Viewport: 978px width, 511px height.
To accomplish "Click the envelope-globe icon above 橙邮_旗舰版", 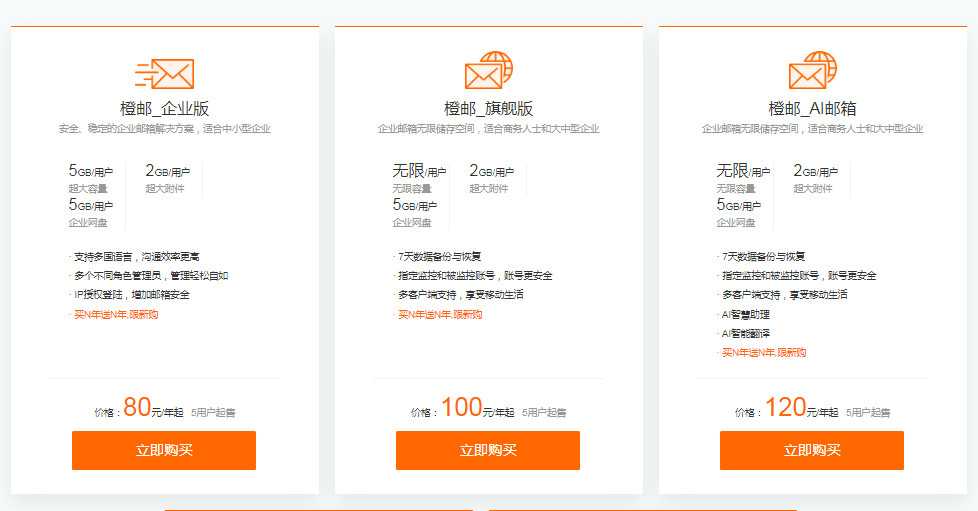I will 488,72.
